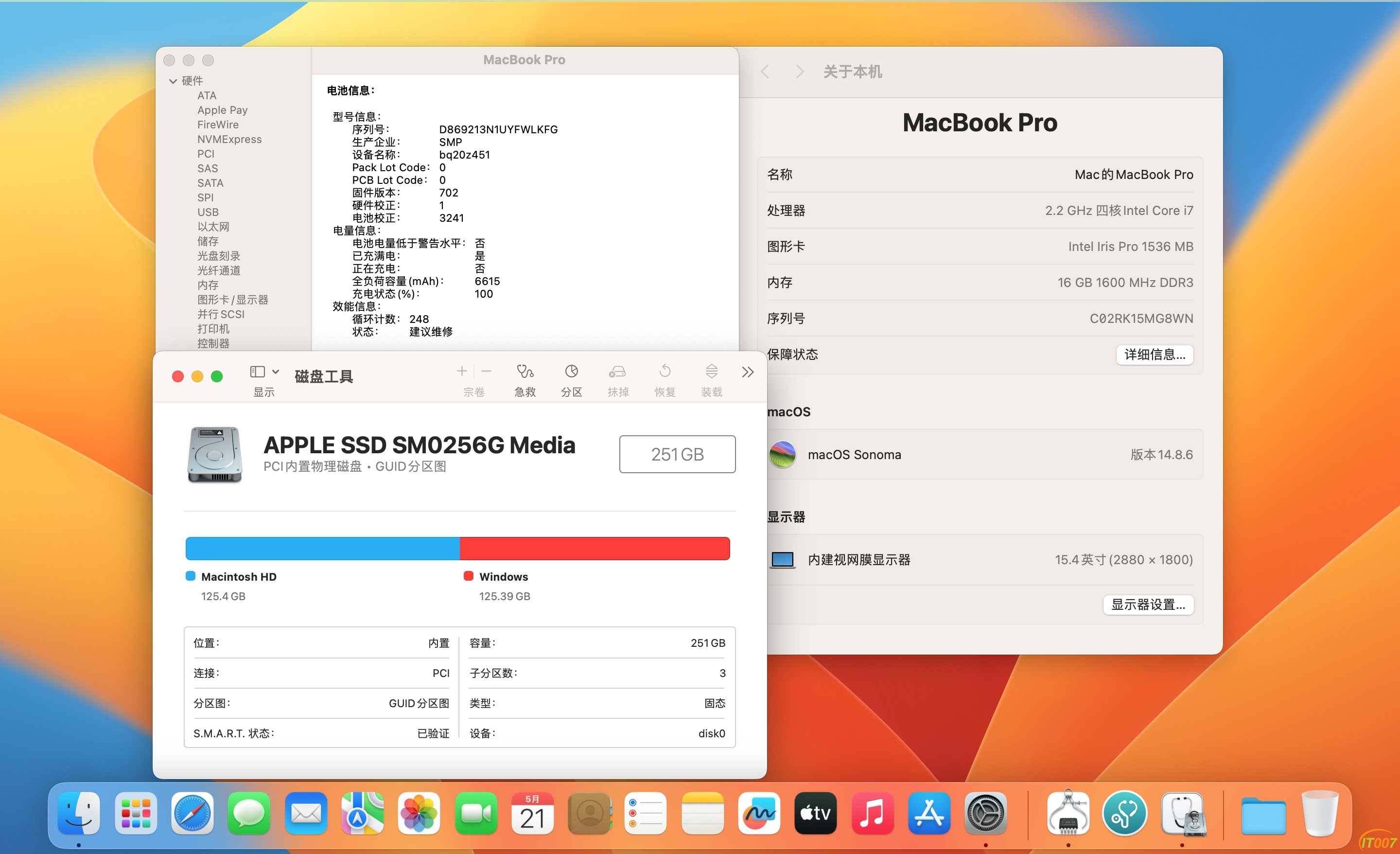Click the add volume plus icon
Viewport: 1400px width, 854px height.
[462, 371]
